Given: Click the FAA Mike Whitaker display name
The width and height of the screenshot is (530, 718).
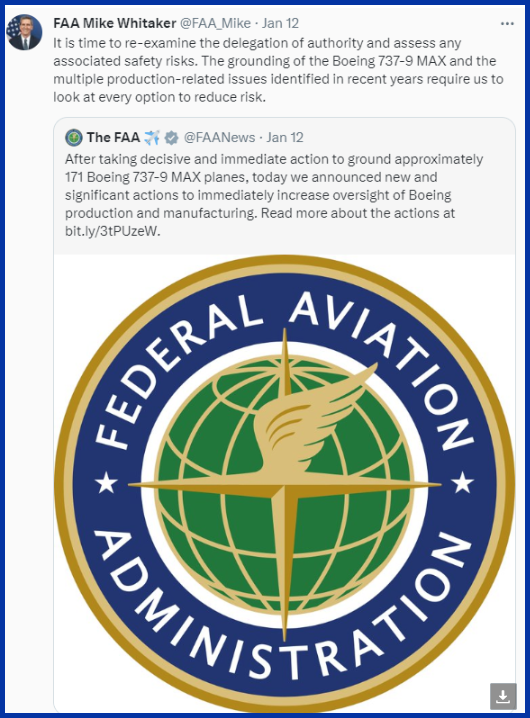Looking at the screenshot, I should (115, 23).
